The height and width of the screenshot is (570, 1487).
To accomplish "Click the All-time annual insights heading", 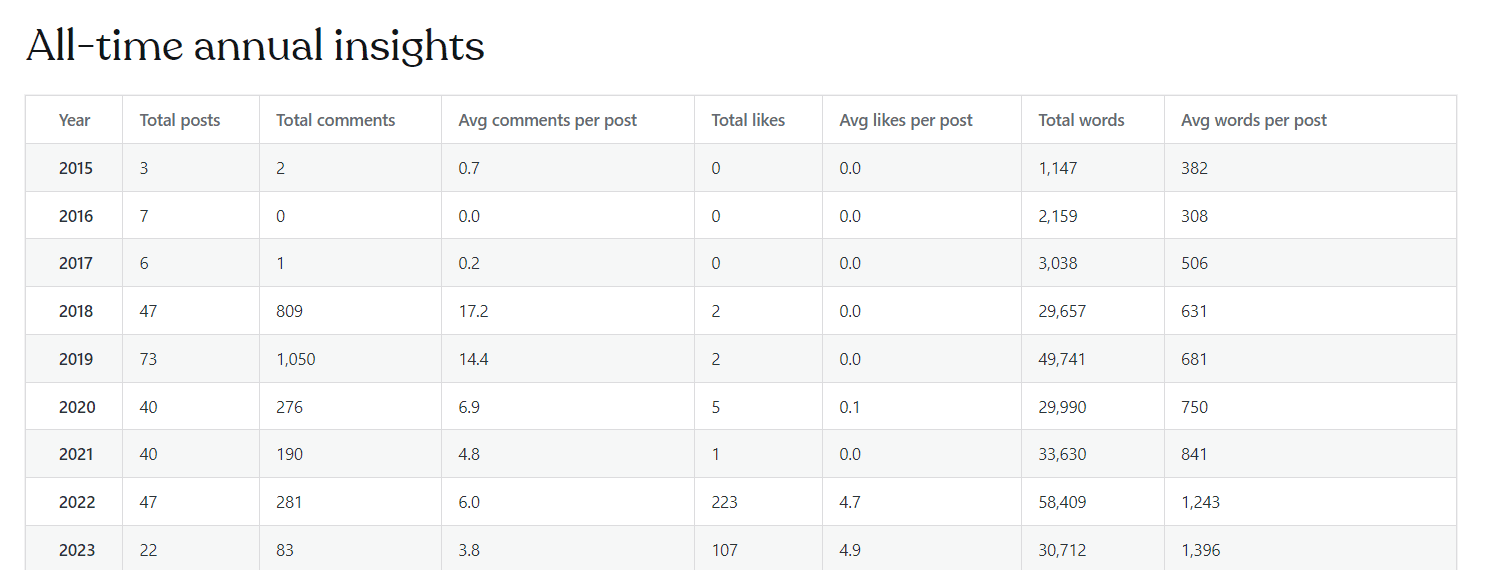I will (x=255, y=46).
